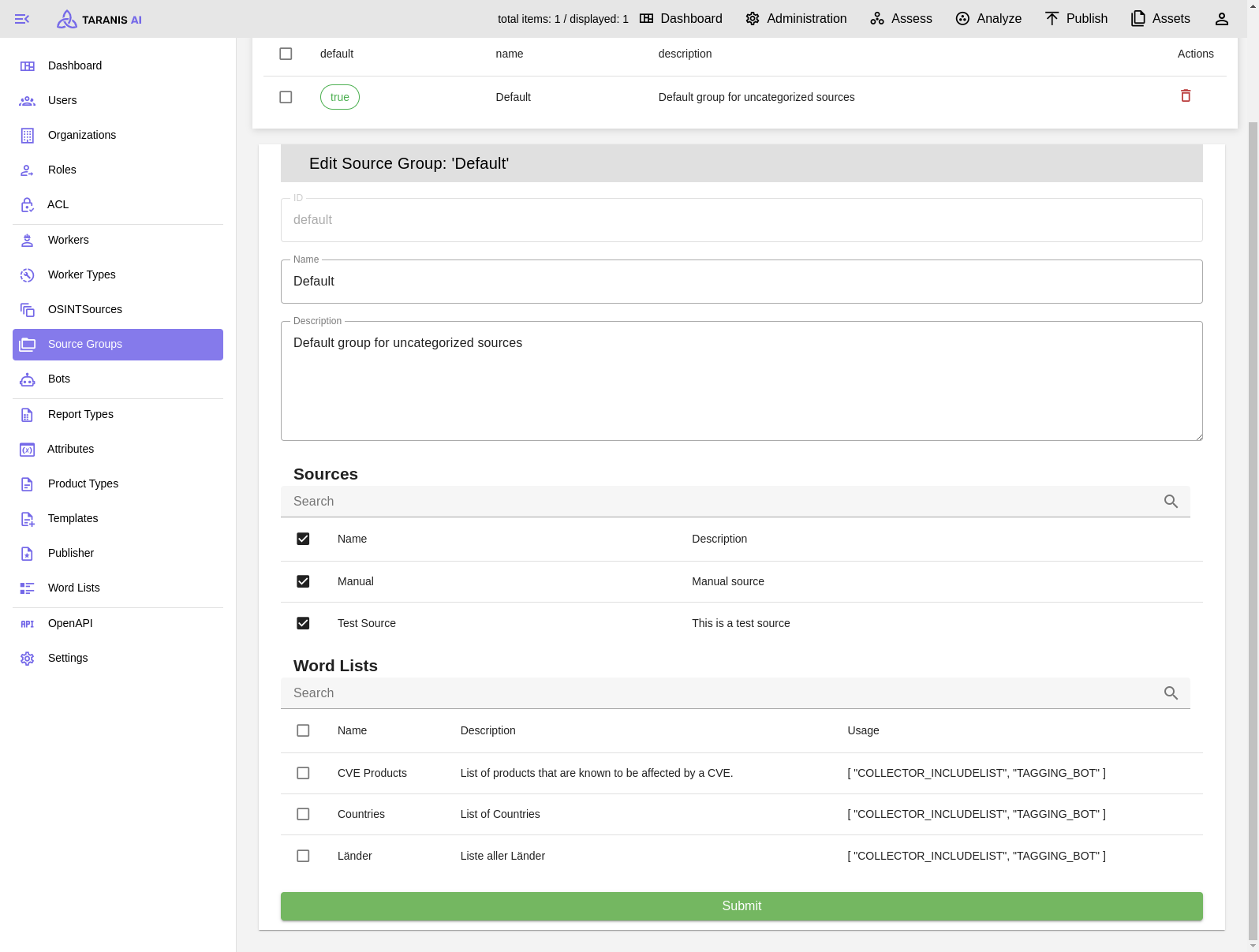Delete the Default source group via trash icon
This screenshot has width=1259, height=952.
point(1186,95)
